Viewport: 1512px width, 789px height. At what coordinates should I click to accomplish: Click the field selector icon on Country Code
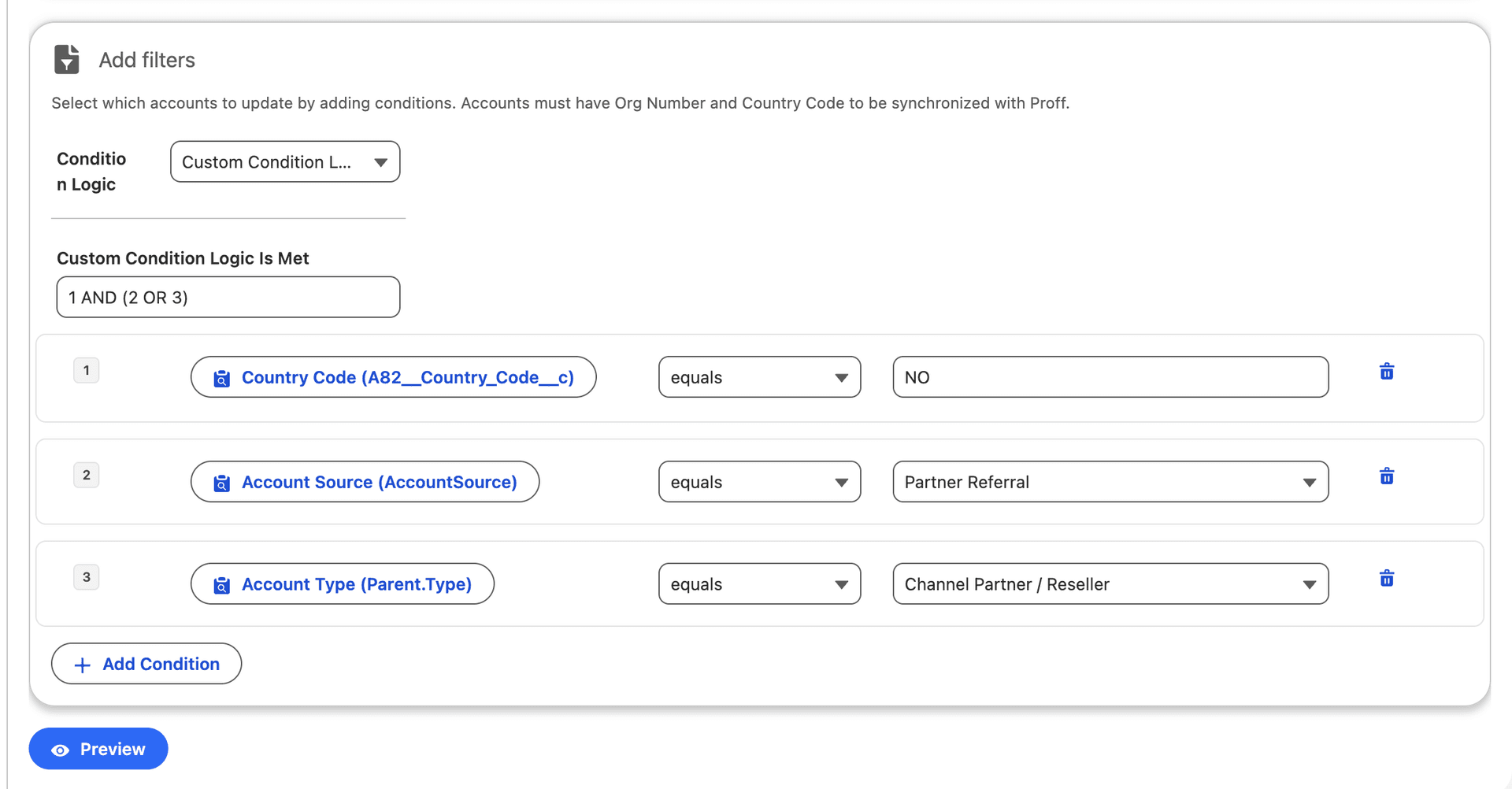pos(221,377)
